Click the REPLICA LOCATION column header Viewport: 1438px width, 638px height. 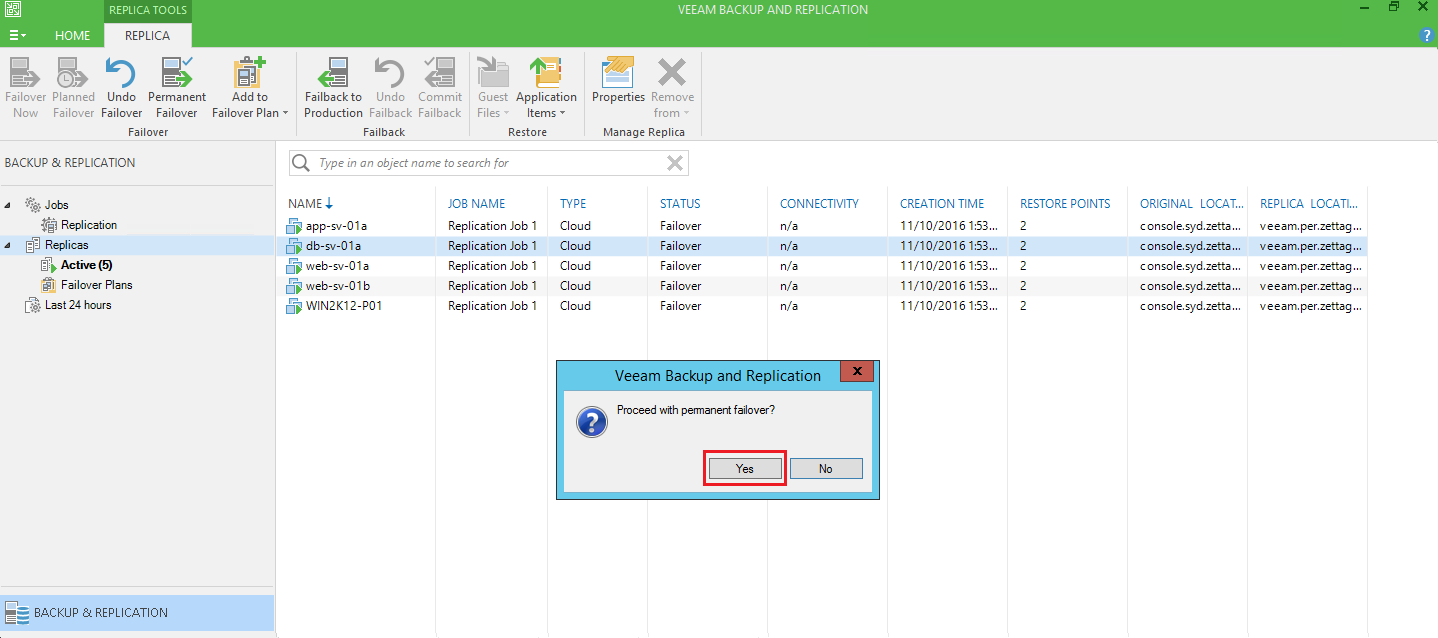(x=1307, y=203)
